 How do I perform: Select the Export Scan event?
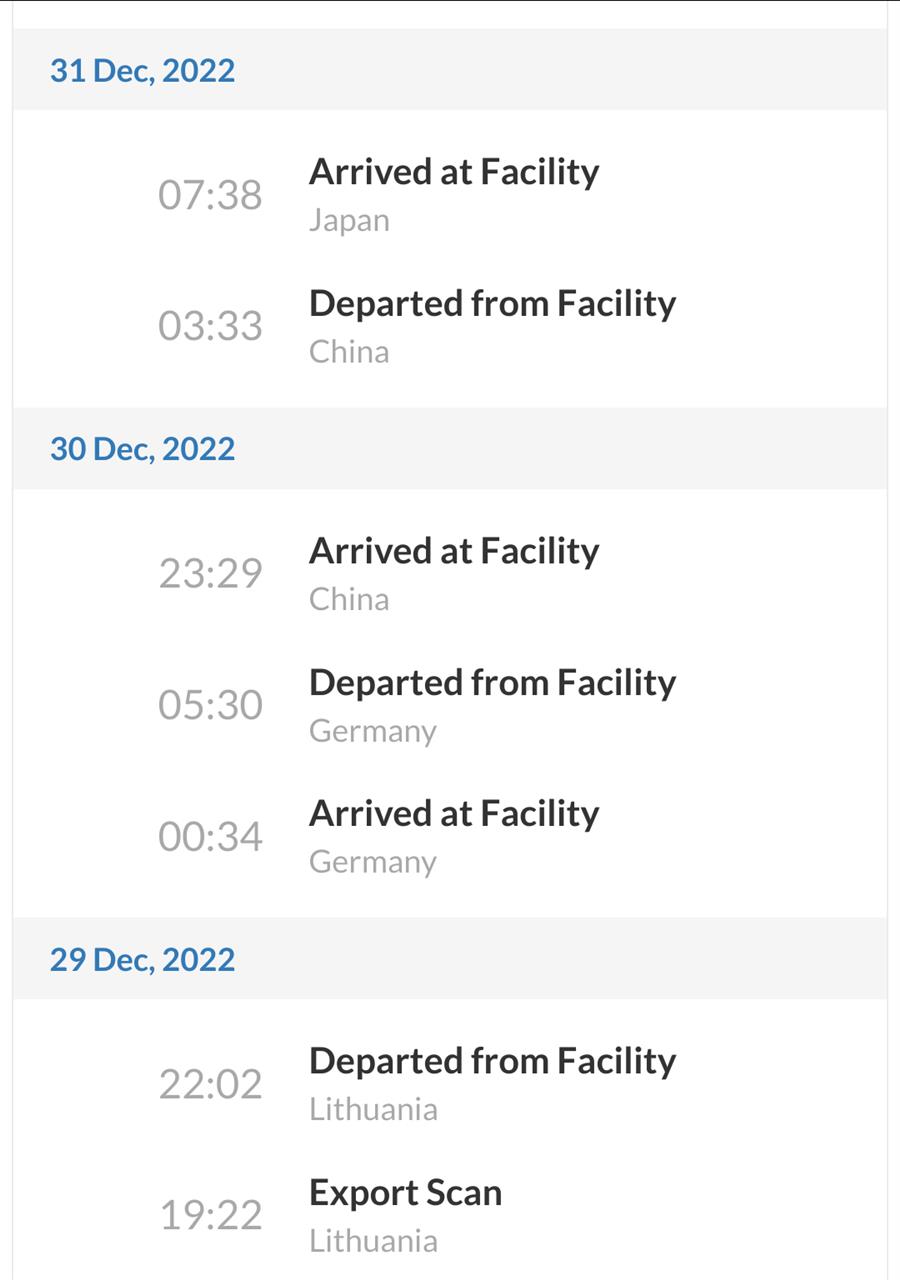click(x=449, y=1215)
